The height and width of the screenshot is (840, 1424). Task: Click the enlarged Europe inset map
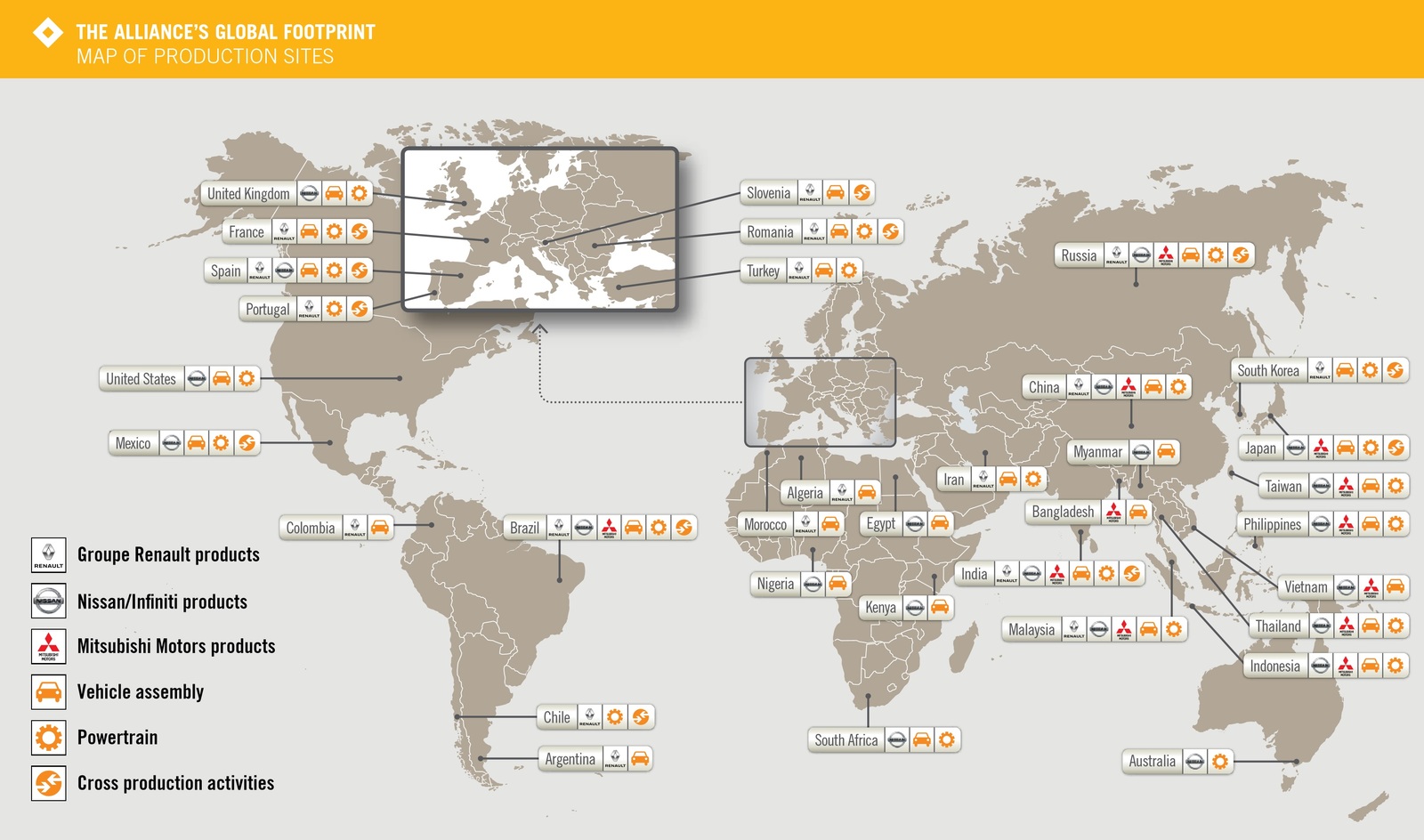pos(539,229)
